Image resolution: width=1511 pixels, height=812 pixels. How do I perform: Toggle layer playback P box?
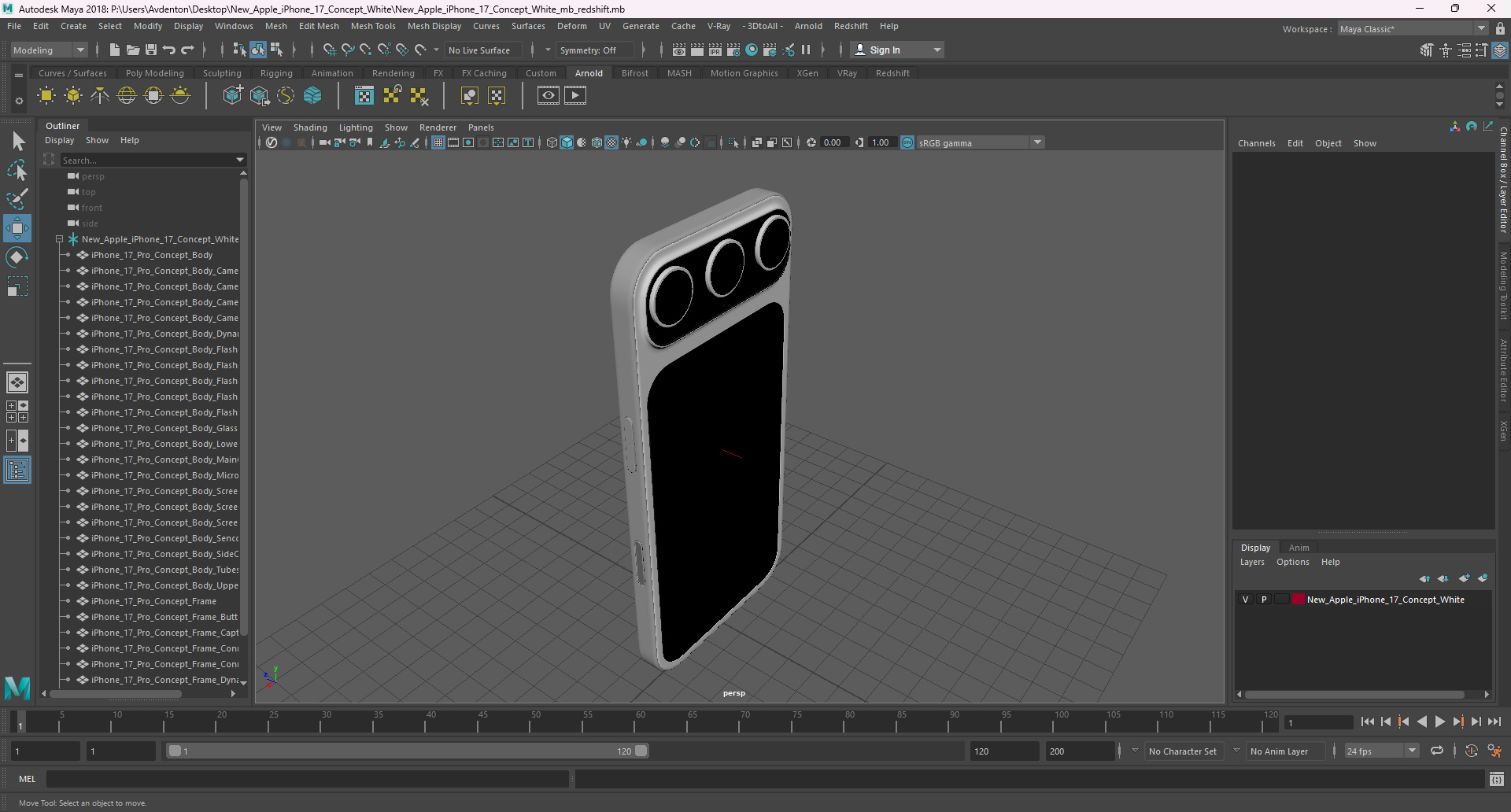click(x=1265, y=600)
